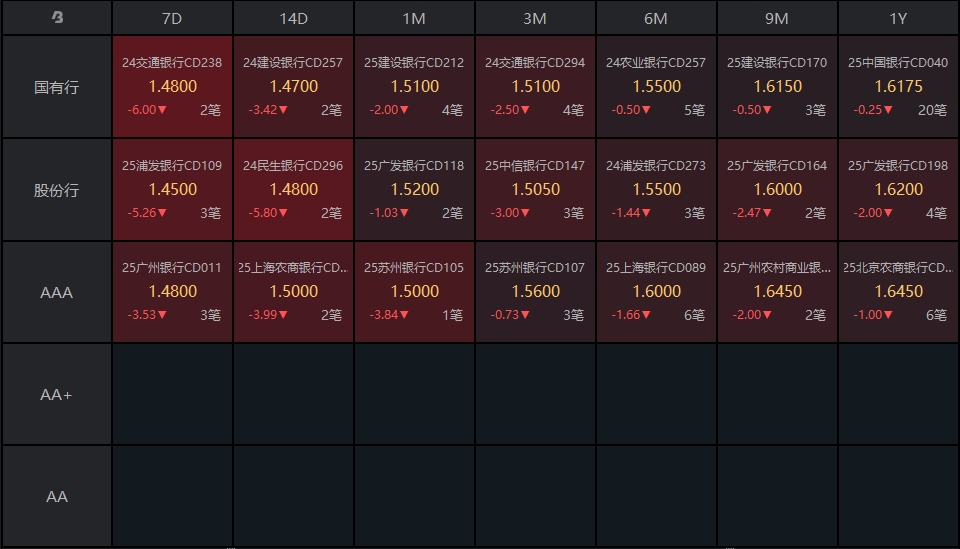The image size is (960, 549).
Task: Open the 25苏州银行CD105 cell
Action: [414, 292]
